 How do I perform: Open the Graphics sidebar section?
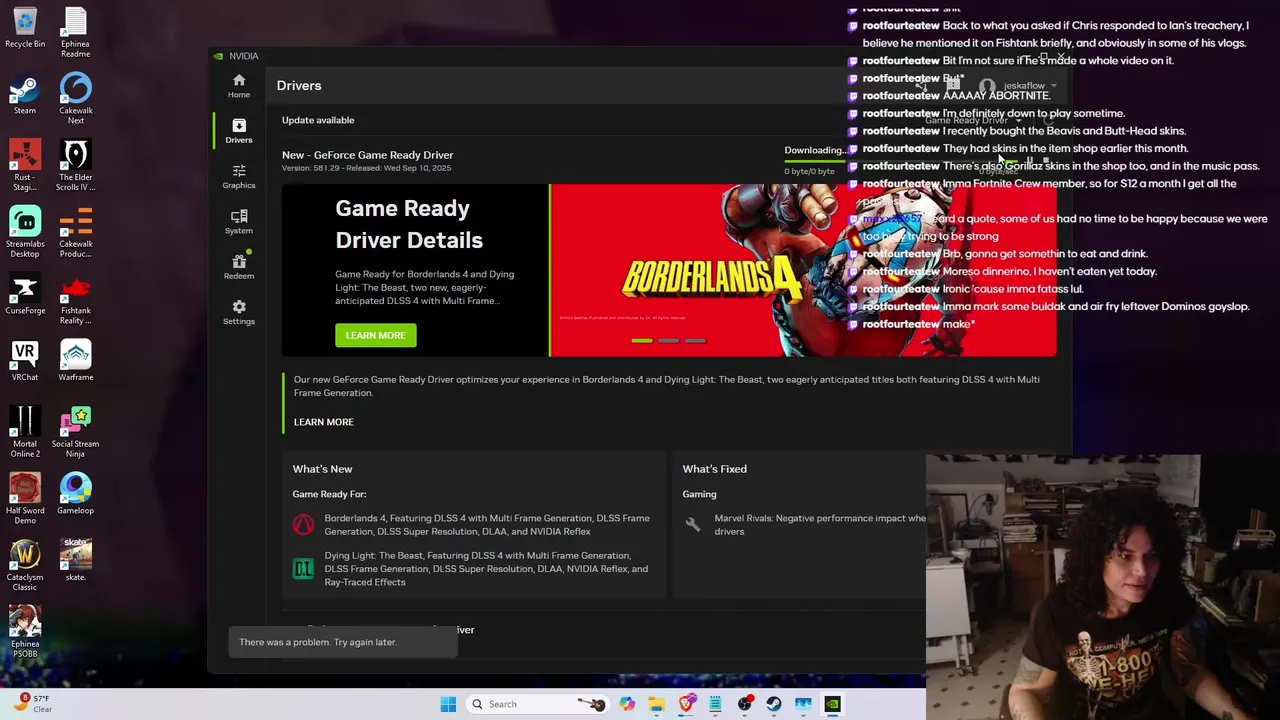pyautogui.click(x=238, y=176)
